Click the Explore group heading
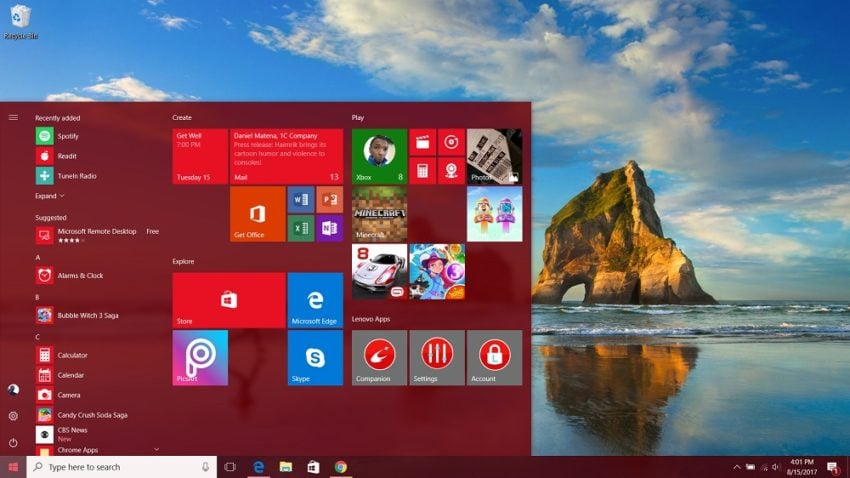Viewport: 850px width, 478px height. pyautogui.click(x=183, y=261)
